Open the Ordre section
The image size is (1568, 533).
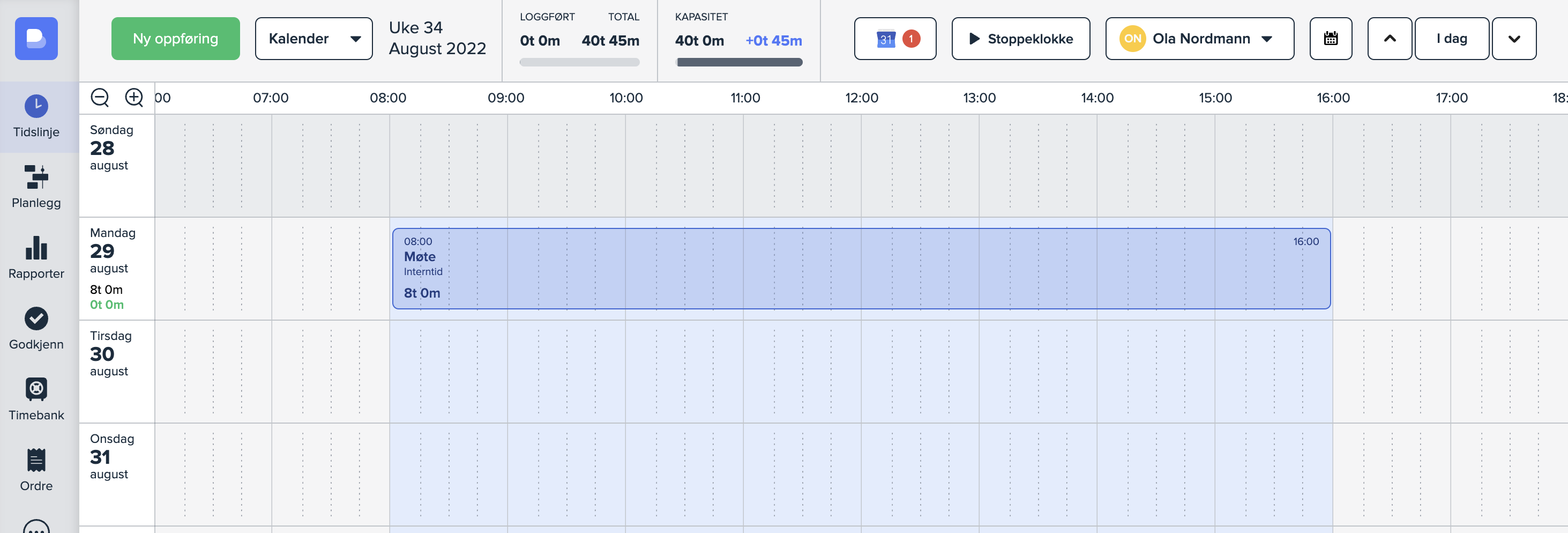tap(36, 469)
